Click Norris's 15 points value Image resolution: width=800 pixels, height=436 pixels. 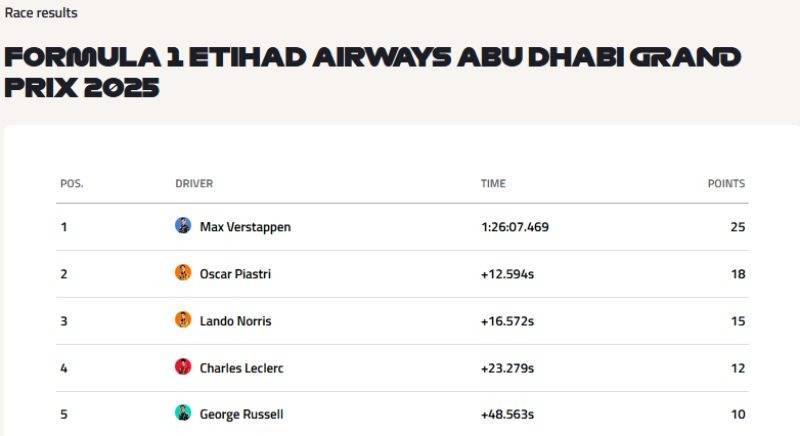[738, 321]
